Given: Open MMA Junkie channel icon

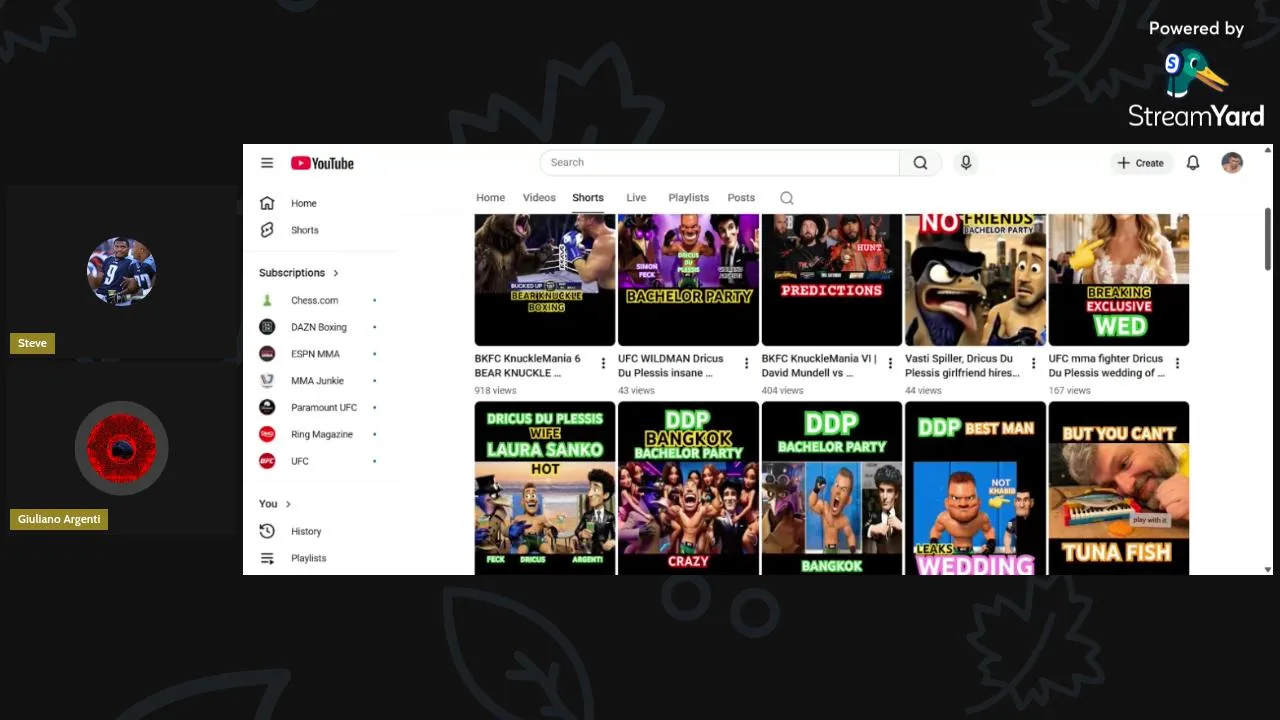Looking at the screenshot, I should pyautogui.click(x=267, y=381).
